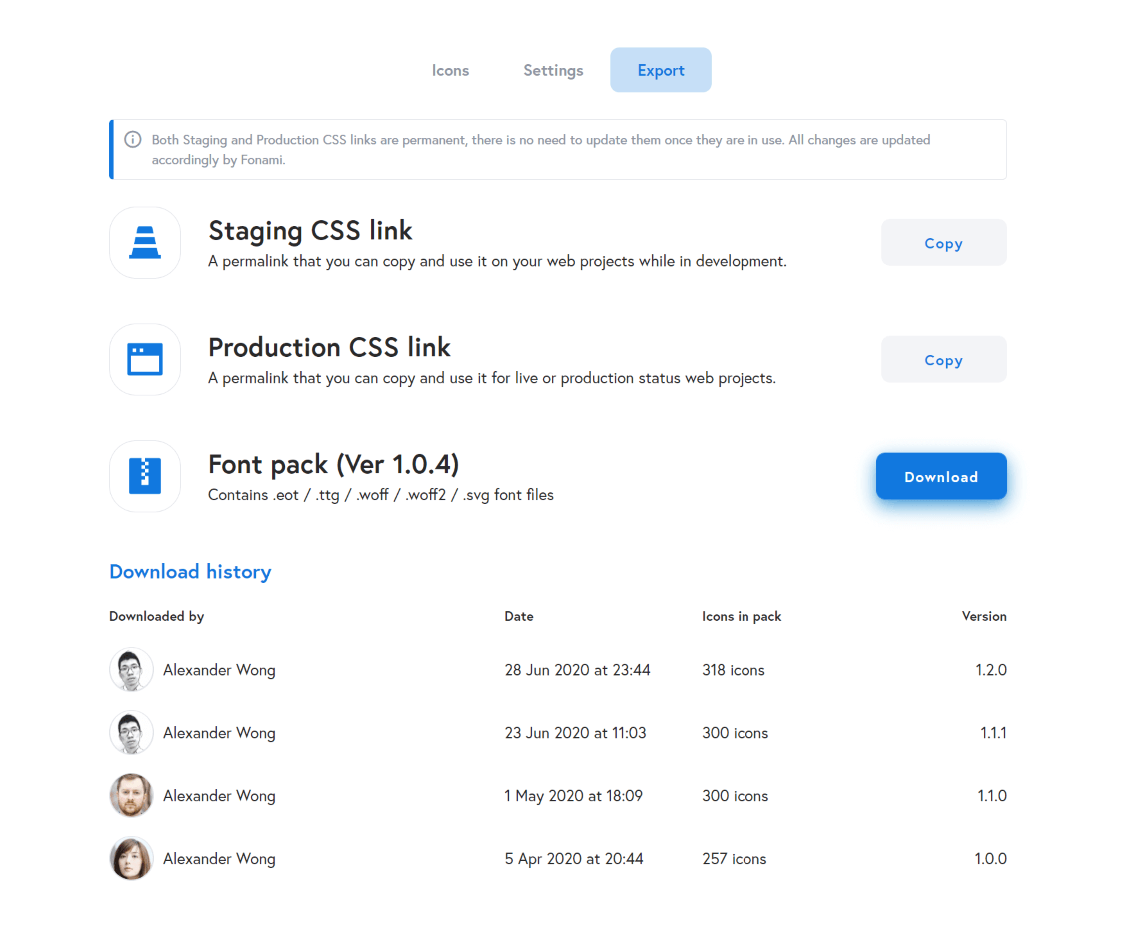Select Alexander Wong in the version 1.1.1 row
Image resolution: width=1122 pixels, height=940 pixels.
click(x=219, y=733)
